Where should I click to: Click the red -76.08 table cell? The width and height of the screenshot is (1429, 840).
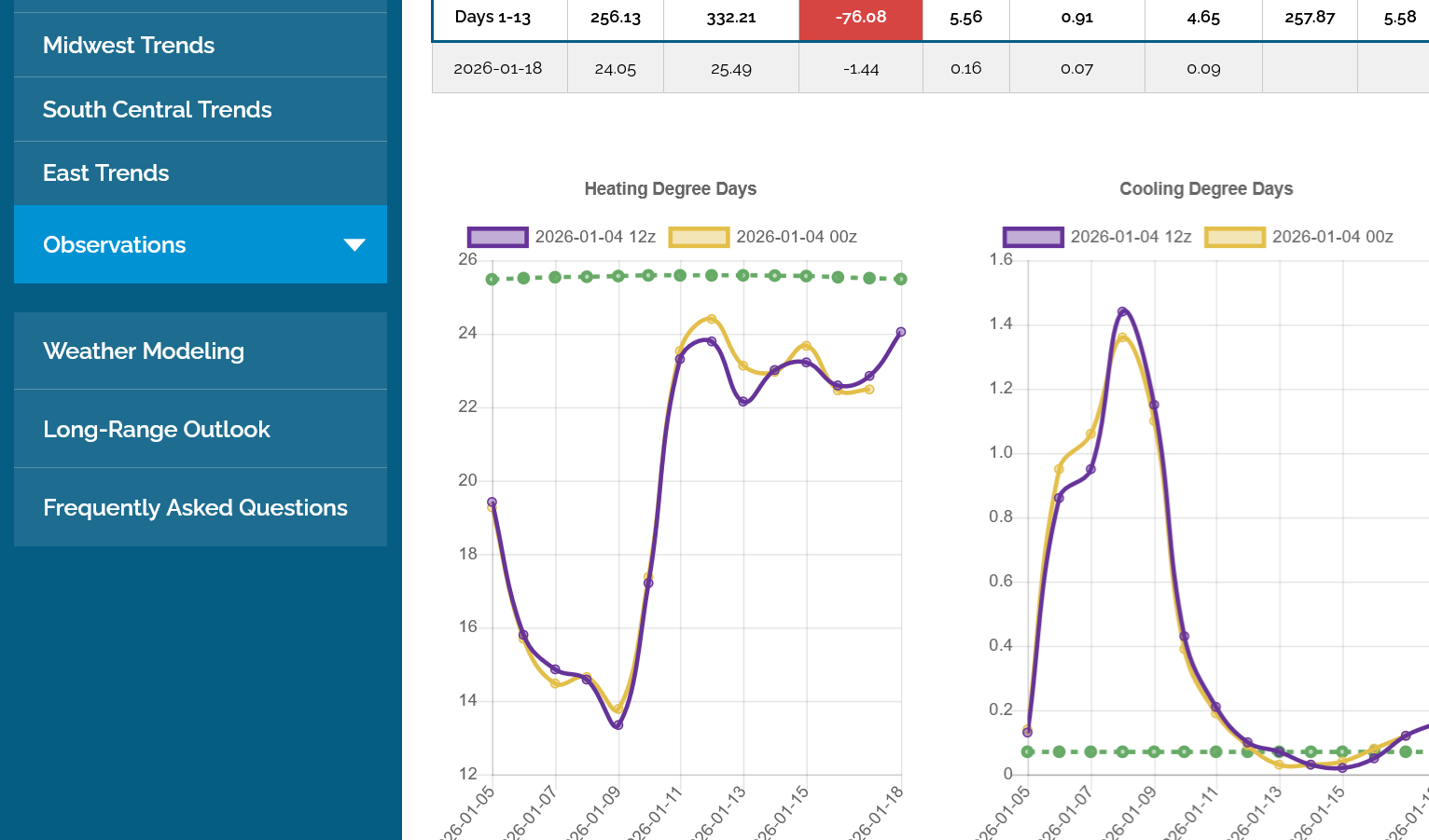(x=860, y=18)
